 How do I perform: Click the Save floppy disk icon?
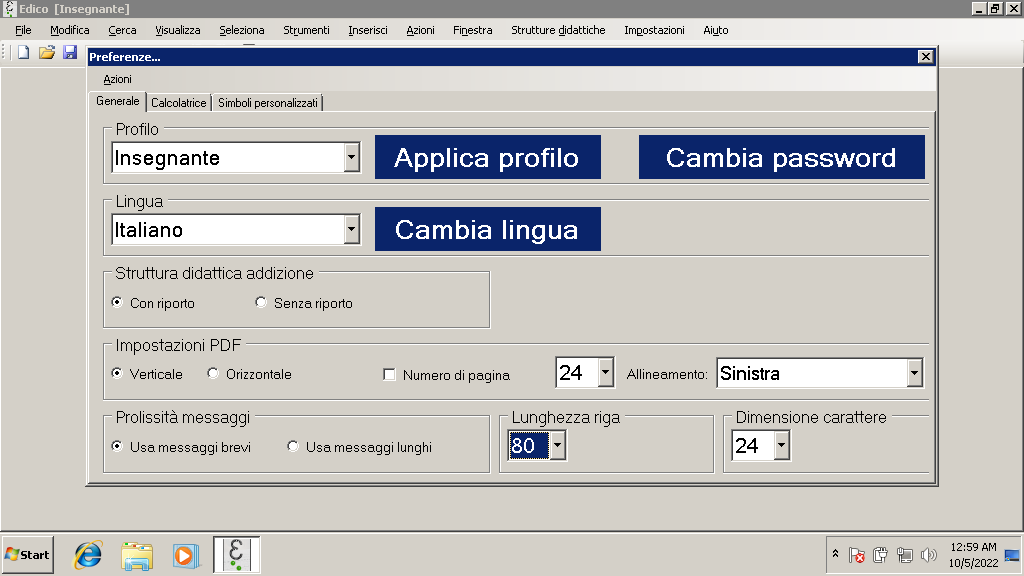click(70, 52)
